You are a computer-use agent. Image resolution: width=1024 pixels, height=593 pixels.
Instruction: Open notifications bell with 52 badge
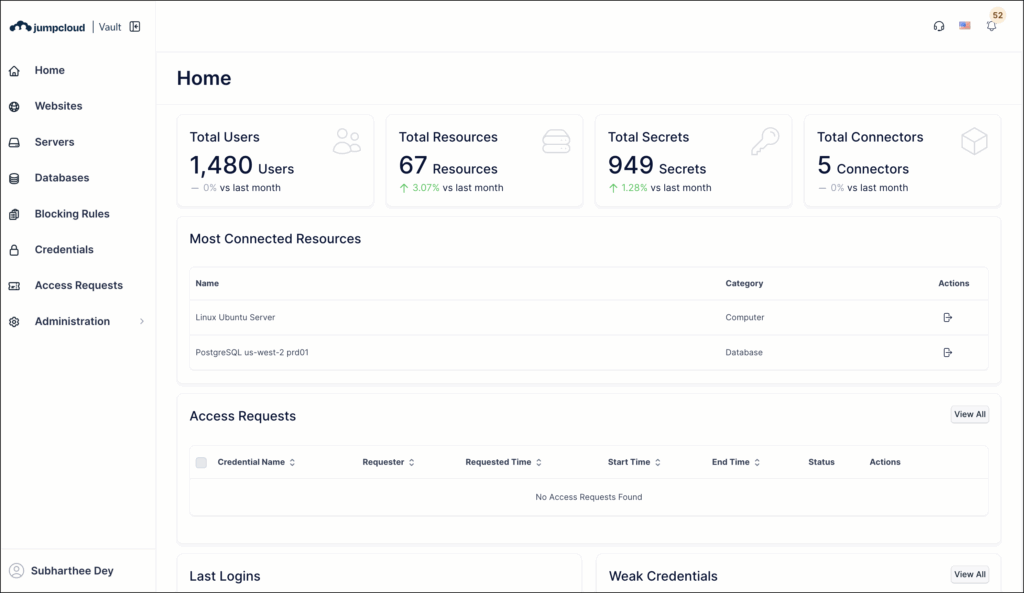click(992, 26)
